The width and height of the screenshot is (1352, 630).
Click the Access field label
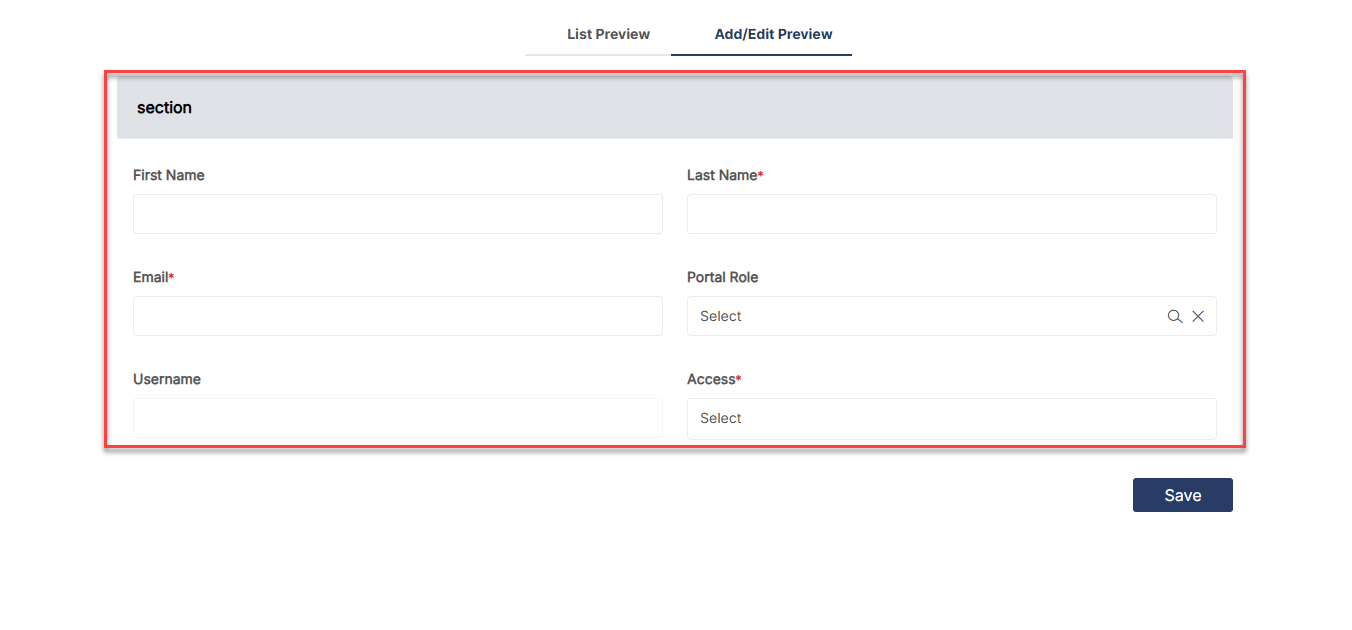pos(710,379)
